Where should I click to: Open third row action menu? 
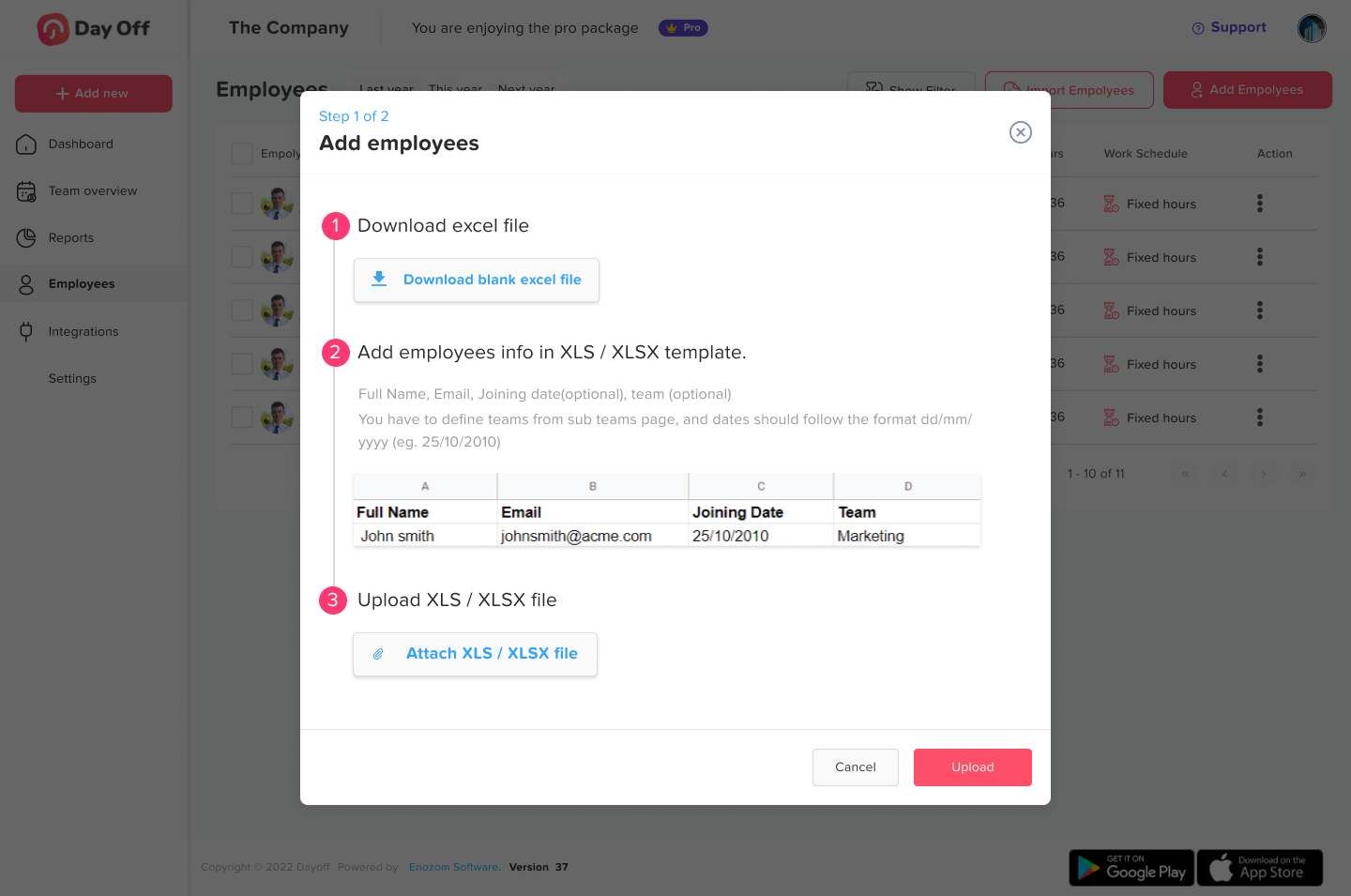coord(1260,311)
